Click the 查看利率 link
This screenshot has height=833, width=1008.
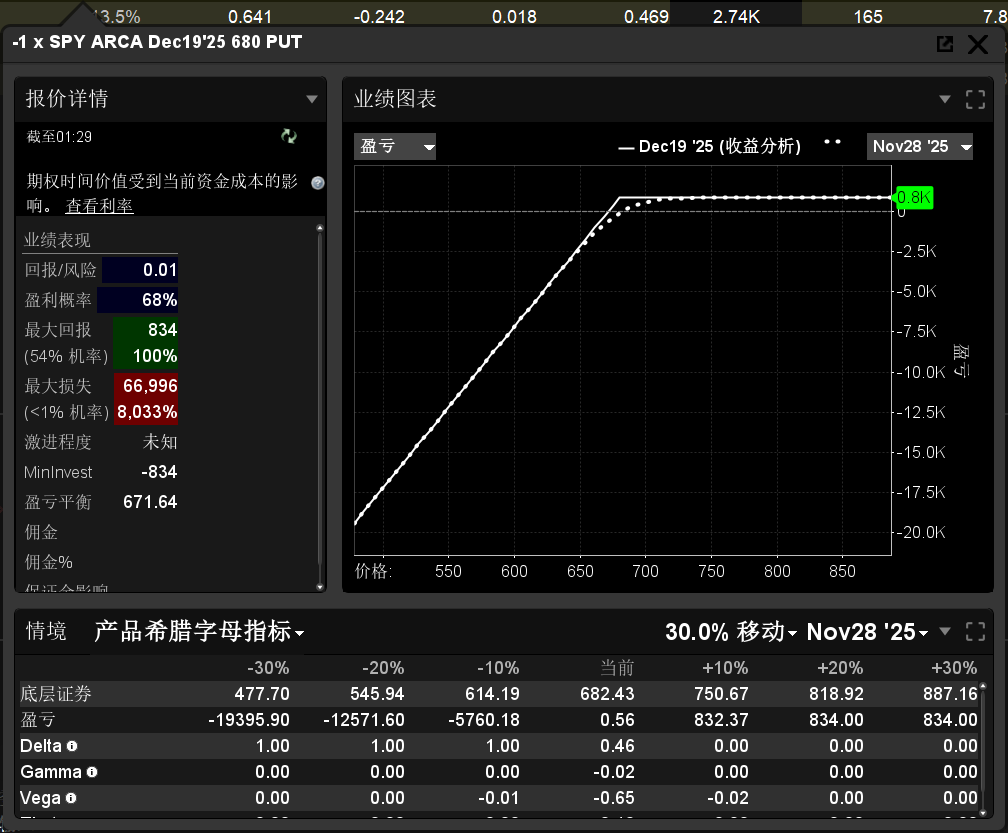pos(99,206)
